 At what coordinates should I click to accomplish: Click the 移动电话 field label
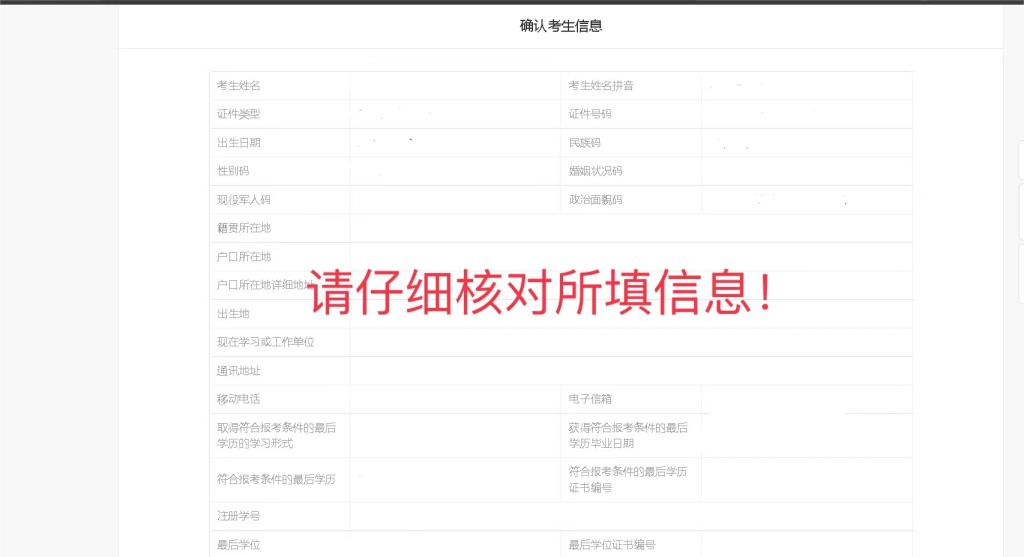(x=239, y=399)
